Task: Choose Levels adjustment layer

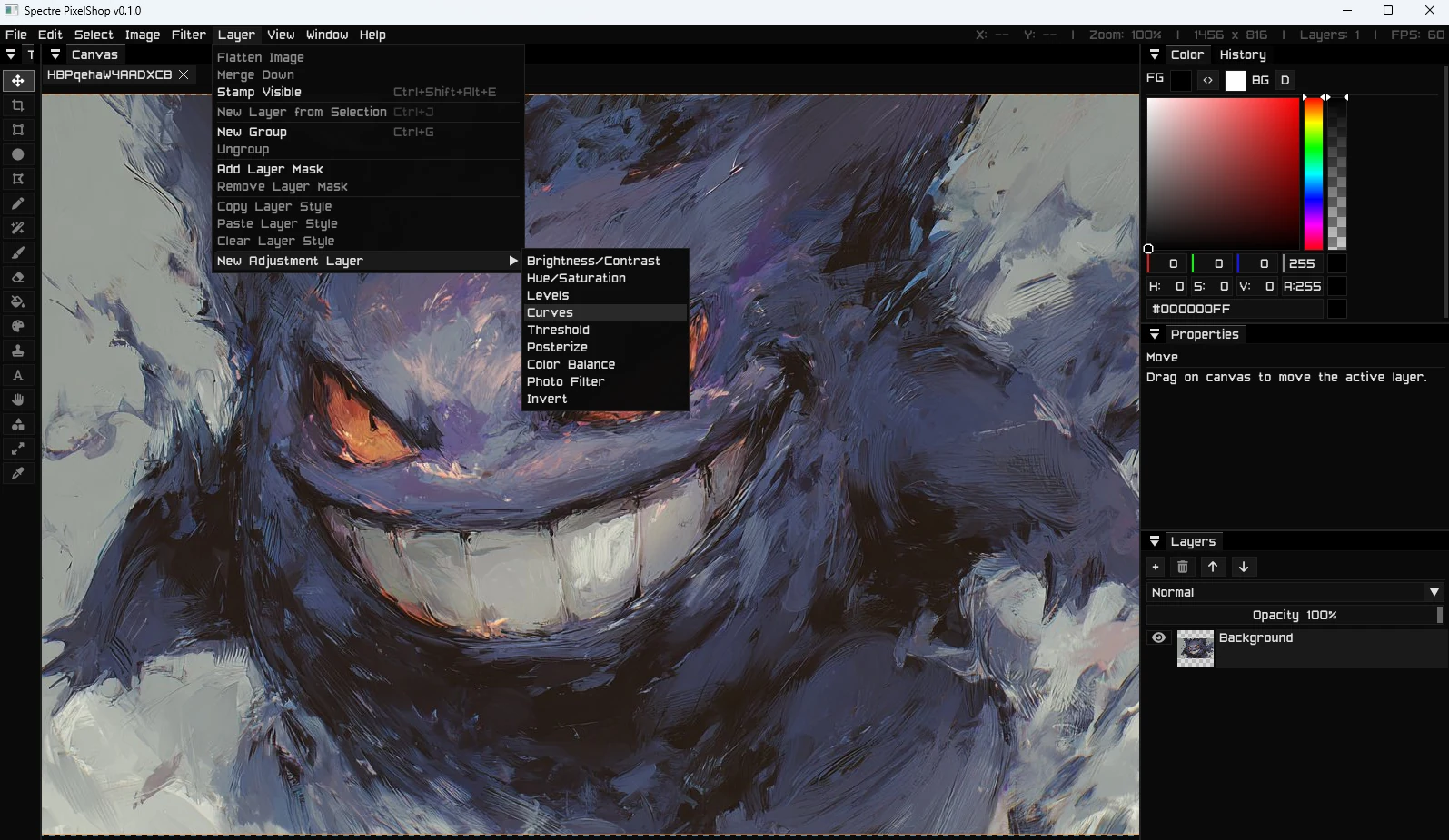Action: coord(605,295)
